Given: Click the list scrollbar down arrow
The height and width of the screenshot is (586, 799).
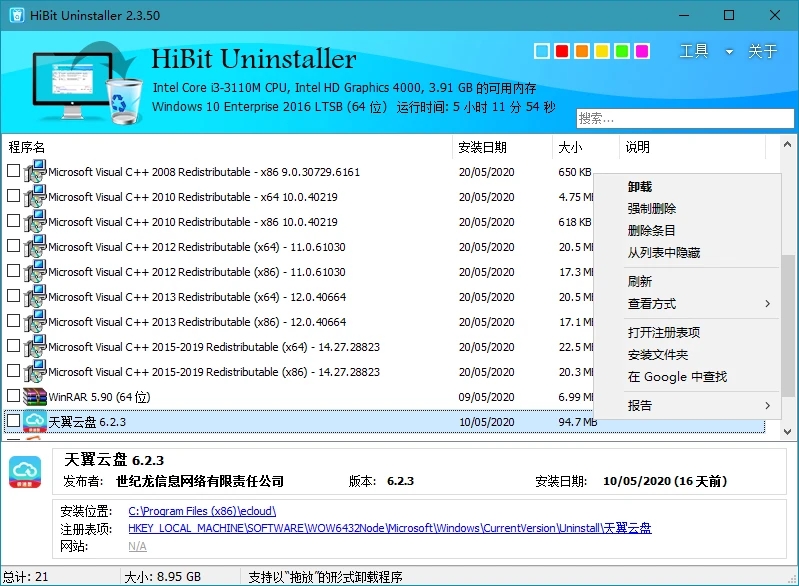Looking at the screenshot, I should 787,432.
